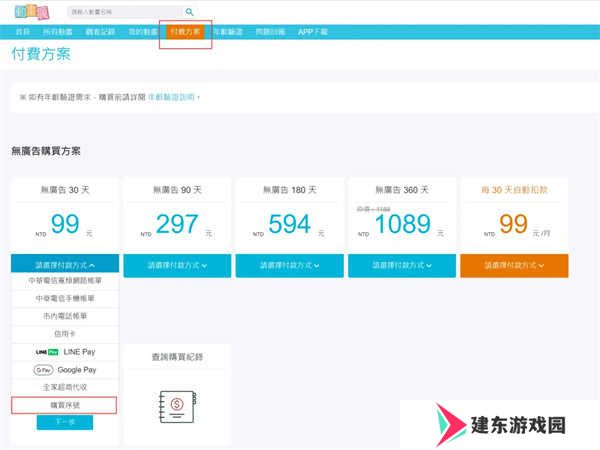This screenshot has width=600, height=450.
Task: Choose 全家超商代收 payment option
Action: [x=65, y=388]
